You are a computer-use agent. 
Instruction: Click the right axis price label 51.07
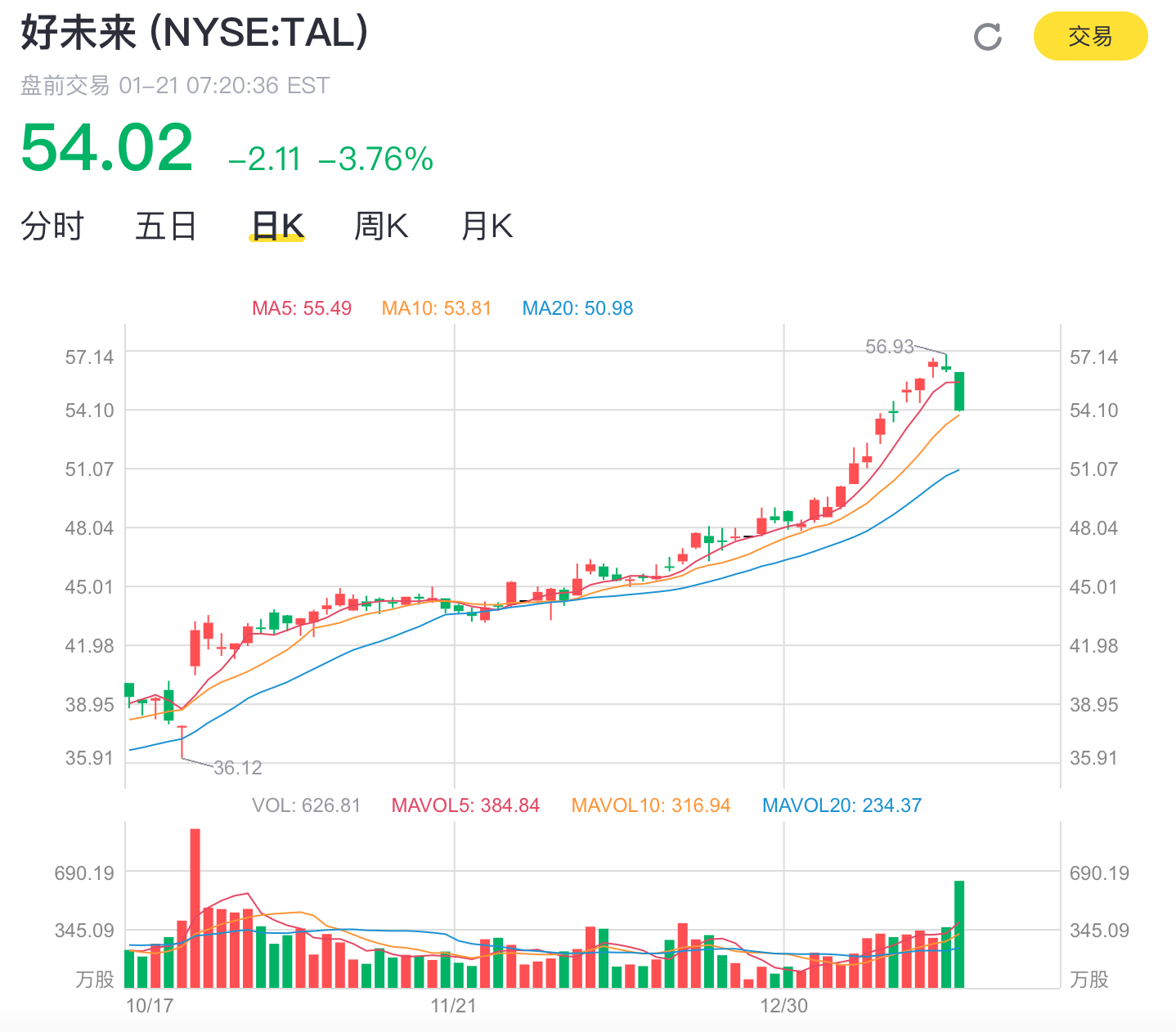click(x=1093, y=469)
